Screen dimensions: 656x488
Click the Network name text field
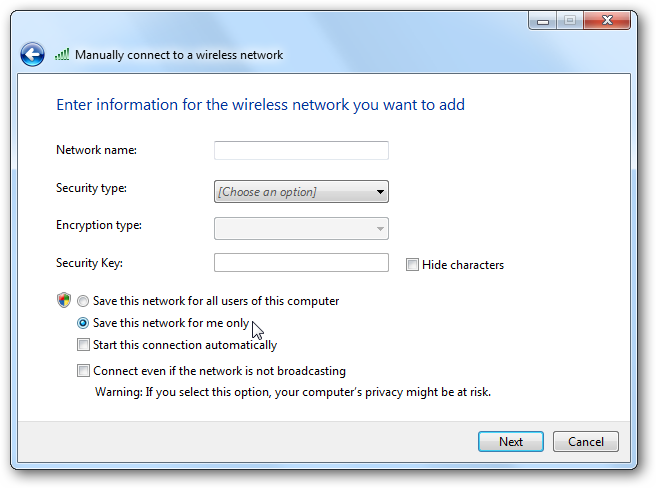coord(301,151)
